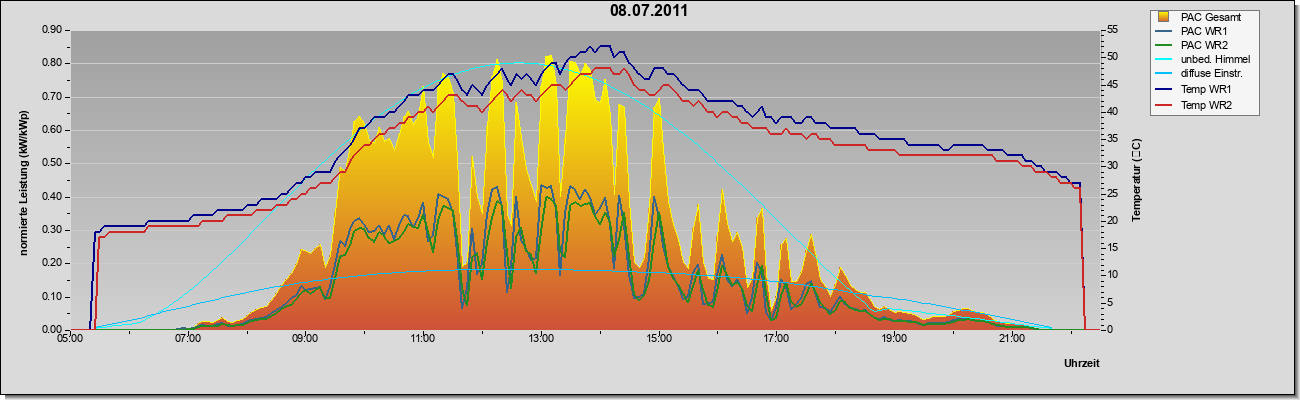The width and height of the screenshot is (1300, 400).
Task: Click the PAC Gesamt legend color swatch
Action: pyautogui.click(x=1164, y=16)
